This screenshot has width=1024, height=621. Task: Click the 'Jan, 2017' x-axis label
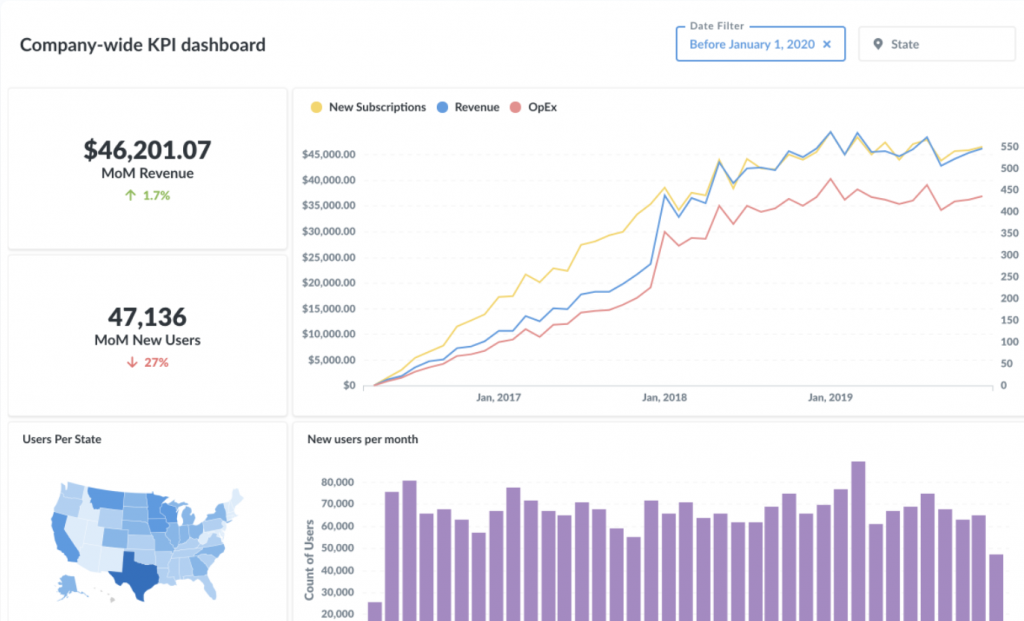[498, 398]
